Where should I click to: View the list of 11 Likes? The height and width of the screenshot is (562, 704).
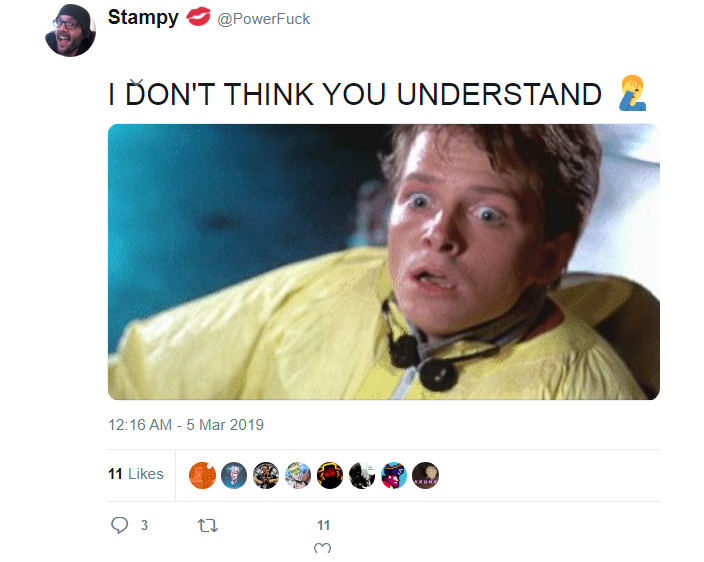(136, 474)
